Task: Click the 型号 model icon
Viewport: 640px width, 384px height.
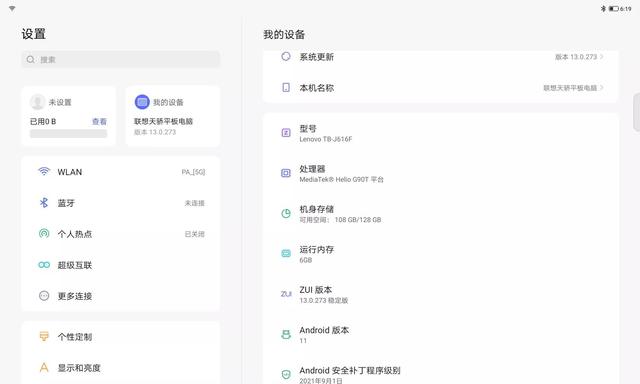Action: pyautogui.click(x=286, y=133)
